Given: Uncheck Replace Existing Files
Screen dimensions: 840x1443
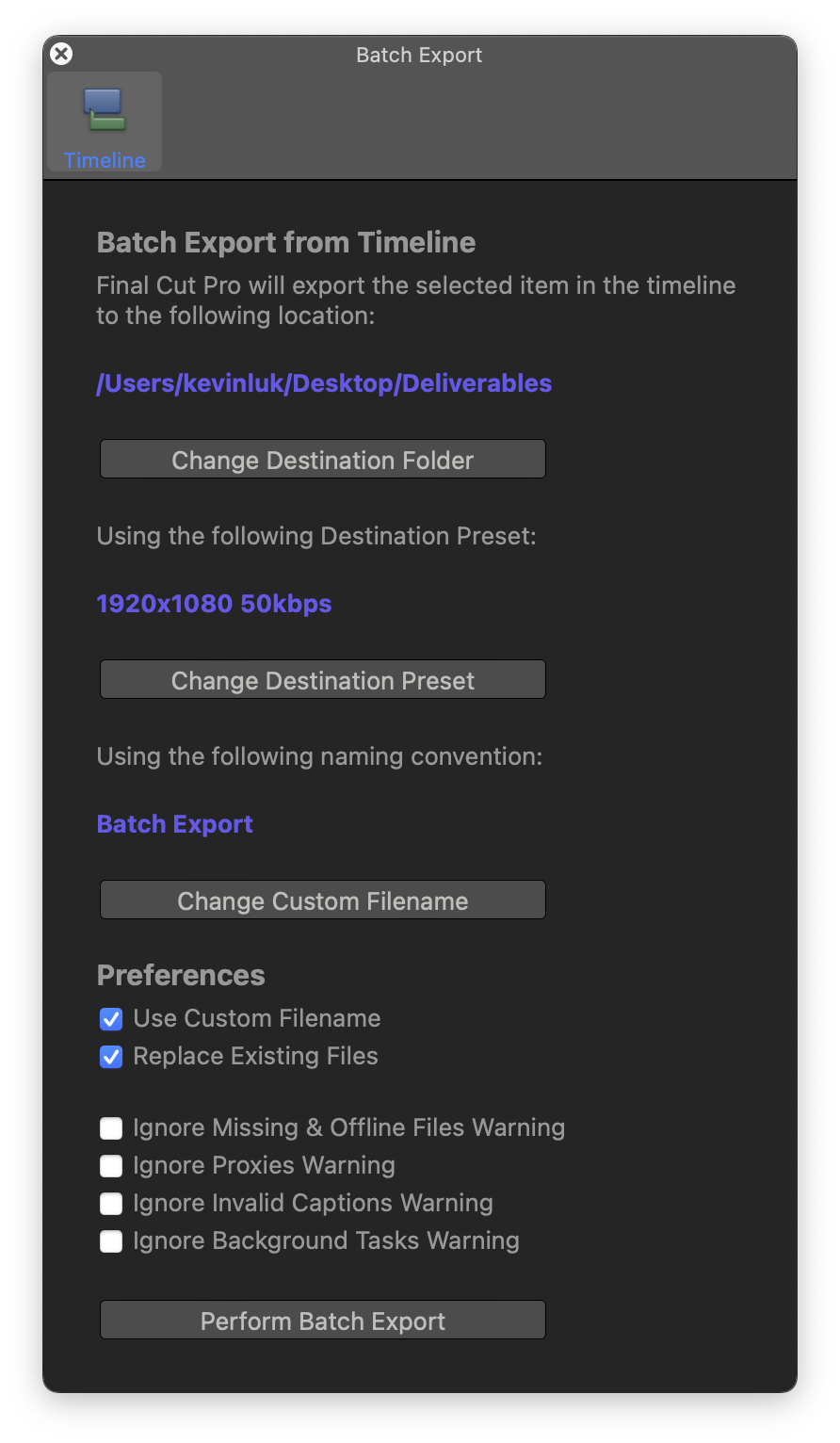Looking at the screenshot, I should [111, 1057].
